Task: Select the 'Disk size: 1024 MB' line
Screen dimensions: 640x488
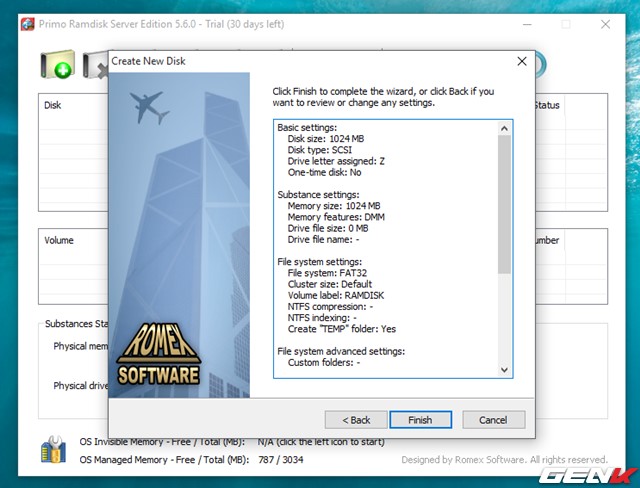Action: pos(326,139)
